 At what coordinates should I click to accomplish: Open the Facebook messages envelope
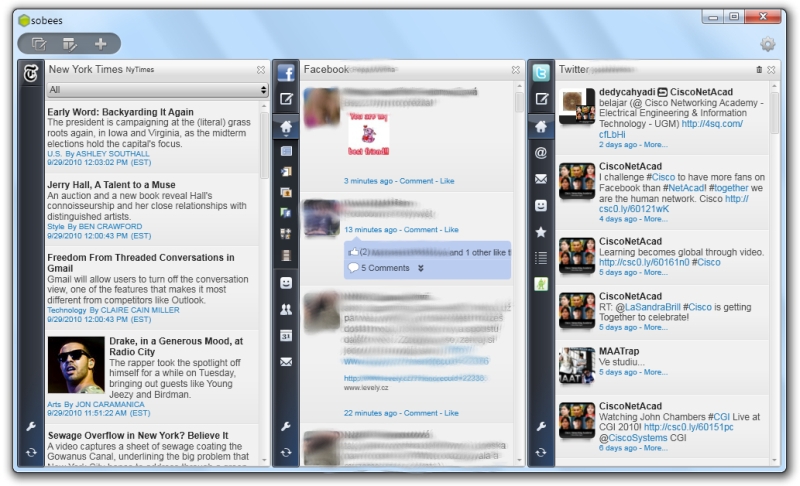286,362
